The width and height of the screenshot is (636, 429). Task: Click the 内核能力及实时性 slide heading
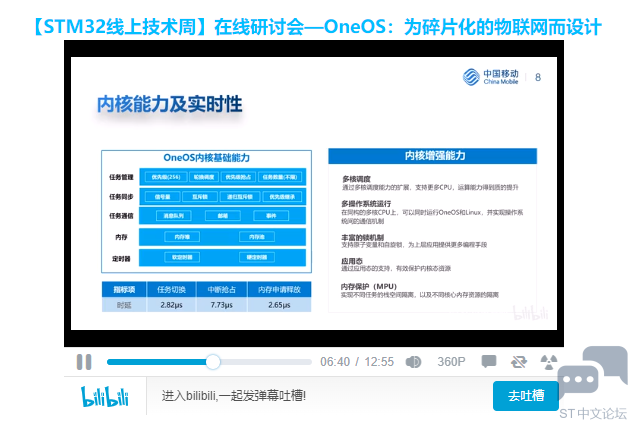click(x=169, y=104)
